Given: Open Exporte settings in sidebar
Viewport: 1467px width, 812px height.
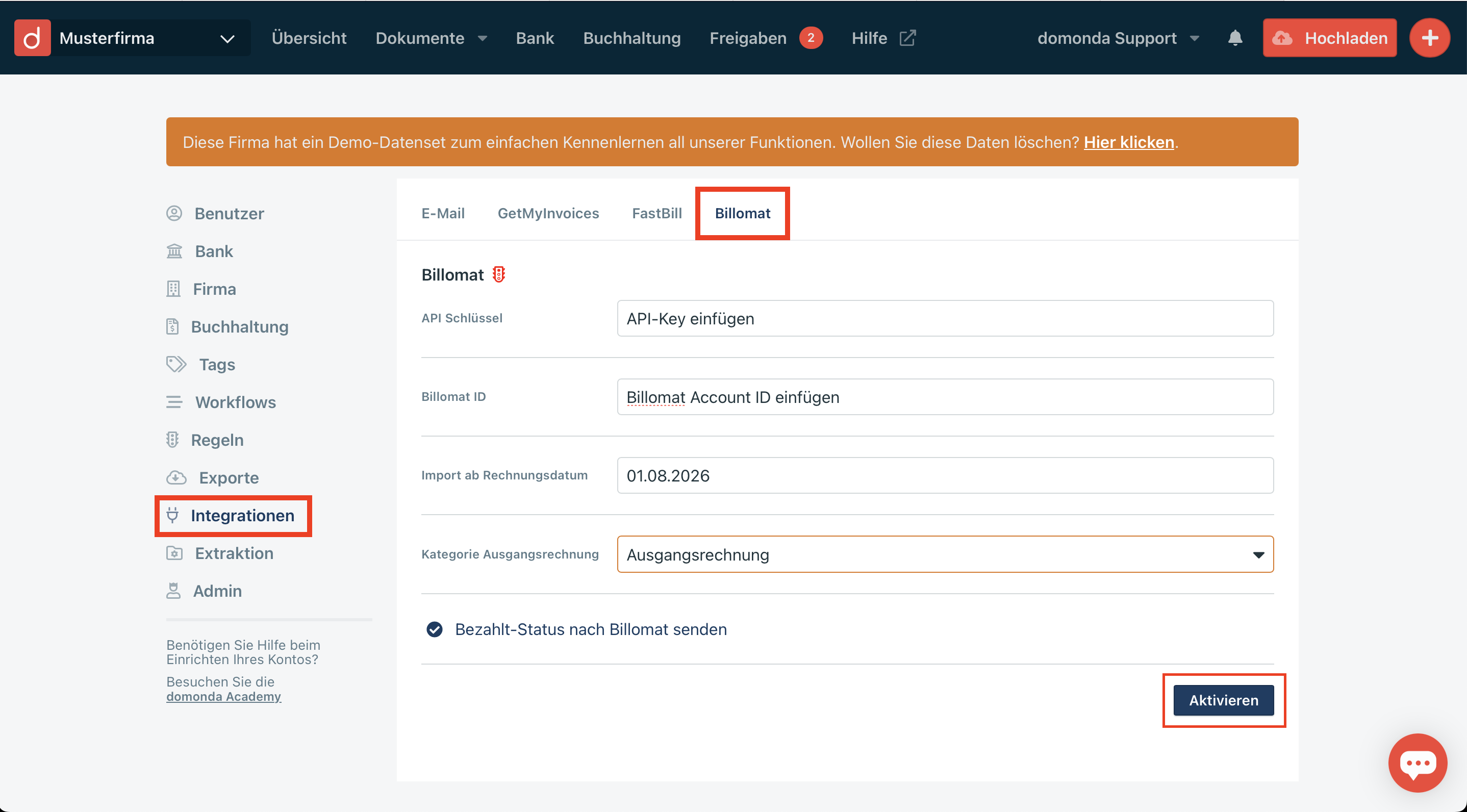Looking at the screenshot, I should 229,477.
